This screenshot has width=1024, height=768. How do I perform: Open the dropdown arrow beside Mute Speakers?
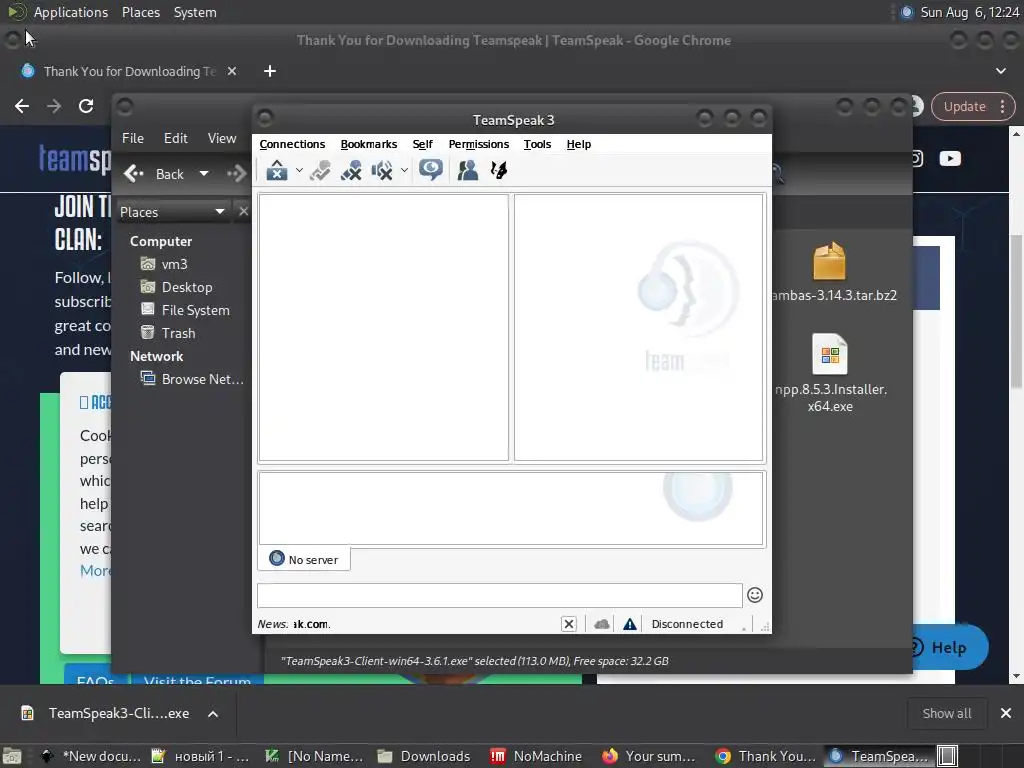[404, 170]
